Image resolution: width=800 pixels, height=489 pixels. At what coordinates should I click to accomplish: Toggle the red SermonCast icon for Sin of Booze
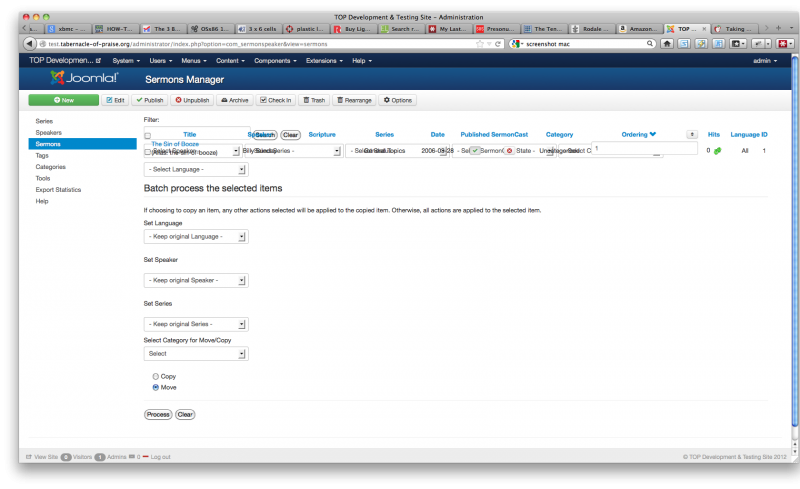coord(509,151)
